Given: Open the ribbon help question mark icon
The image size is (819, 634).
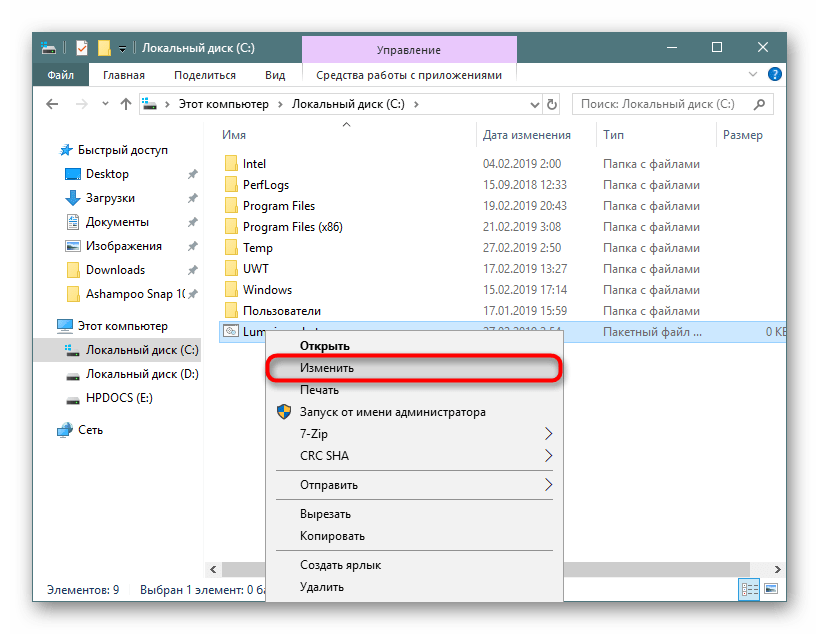Looking at the screenshot, I should click(776, 75).
